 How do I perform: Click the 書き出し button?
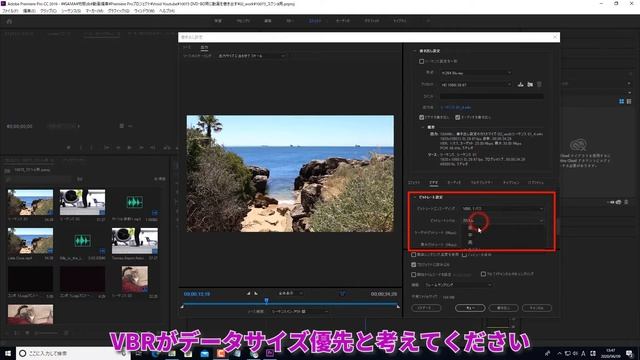tap(503, 308)
